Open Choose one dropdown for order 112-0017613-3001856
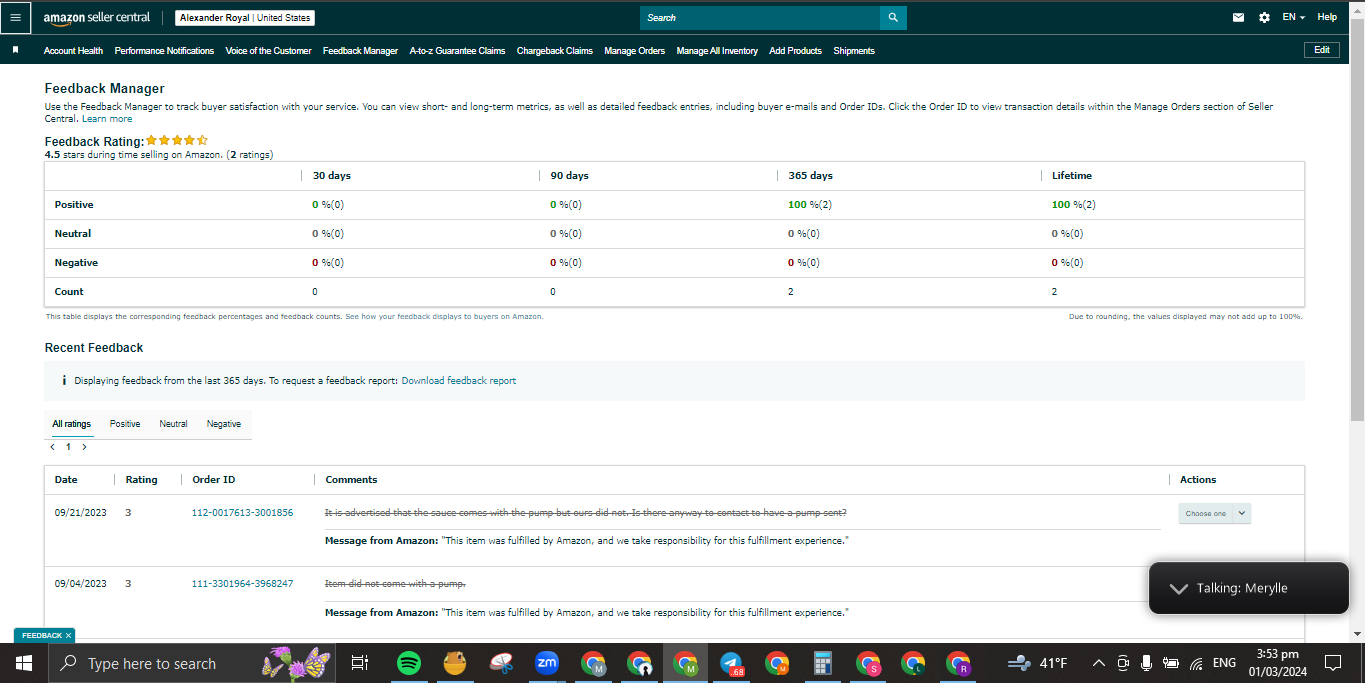The height and width of the screenshot is (683, 1365). click(x=1214, y=513)
